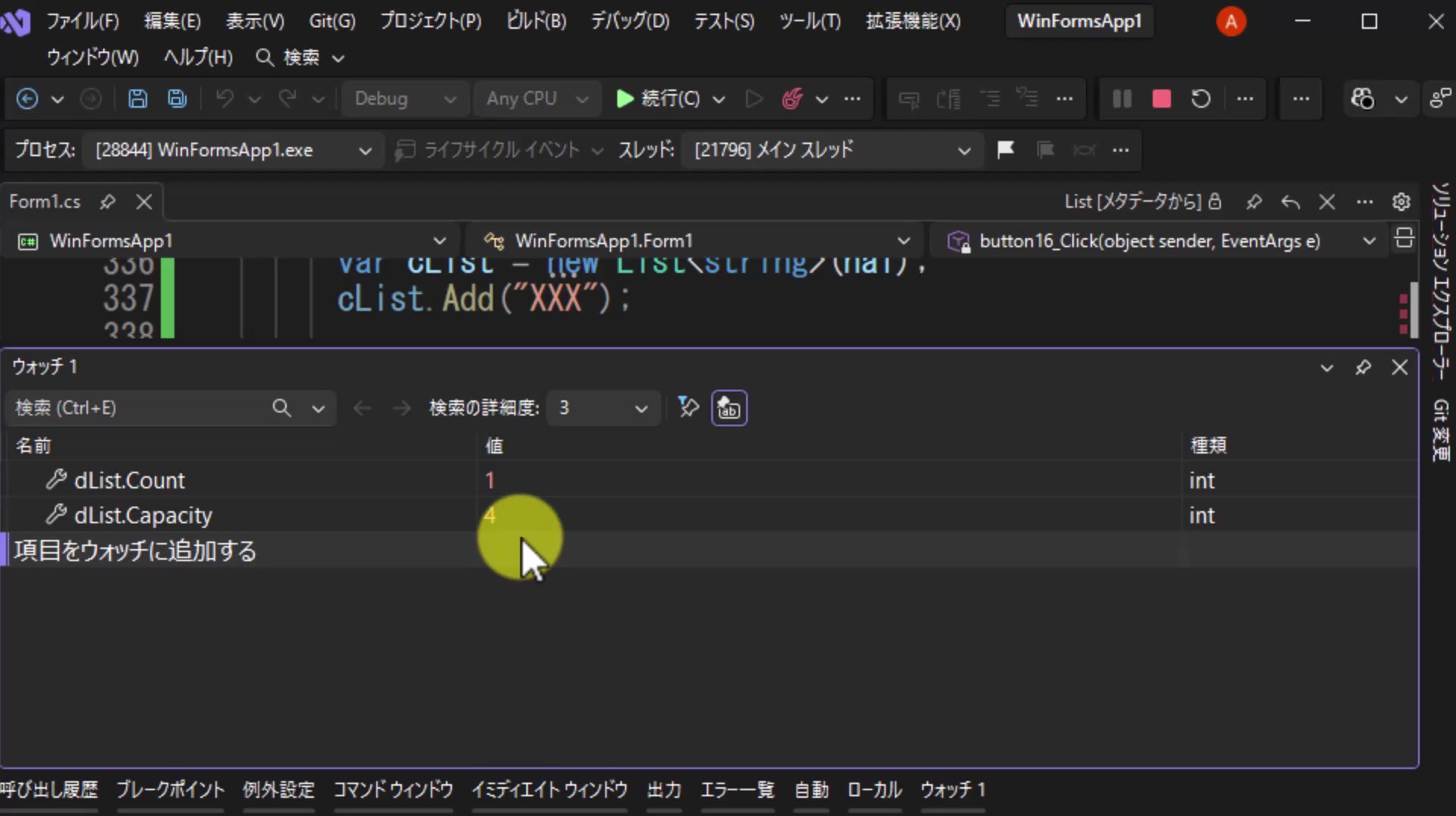Image resolution: width=1456 pixels, height=816 pixels.
Task: Expand the Continue button dropdown arrow
Action: 719,99
